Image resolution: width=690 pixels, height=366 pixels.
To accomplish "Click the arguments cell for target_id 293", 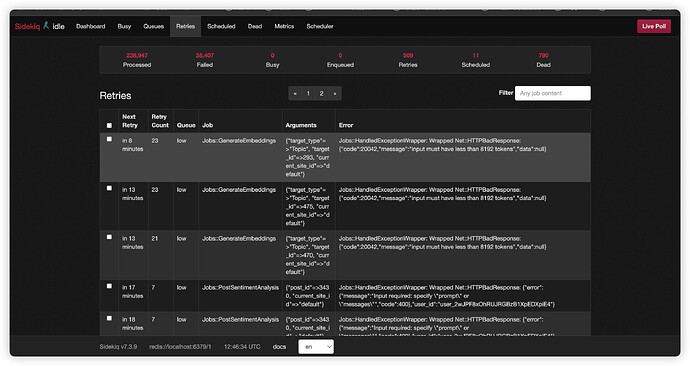I will (x=308, y=157).
